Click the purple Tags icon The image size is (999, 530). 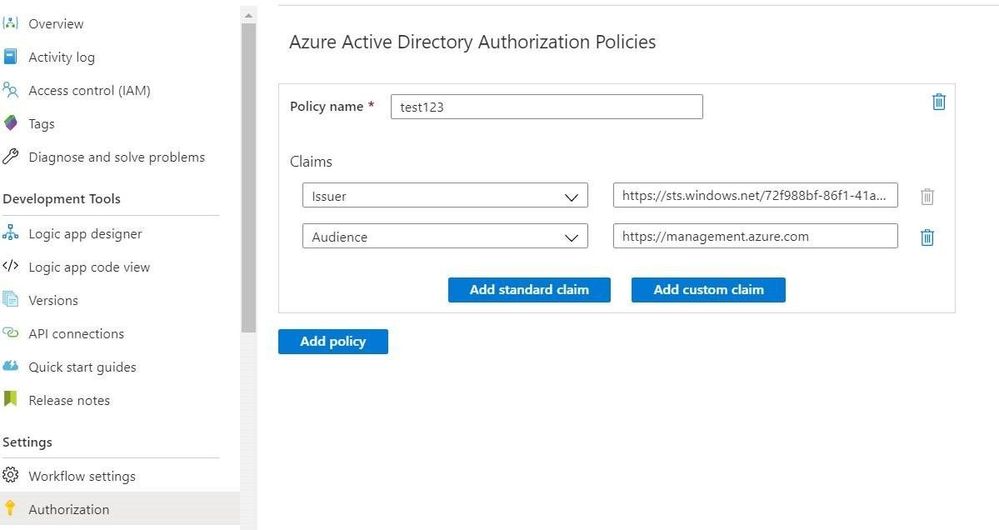click(x=10, y=123)
